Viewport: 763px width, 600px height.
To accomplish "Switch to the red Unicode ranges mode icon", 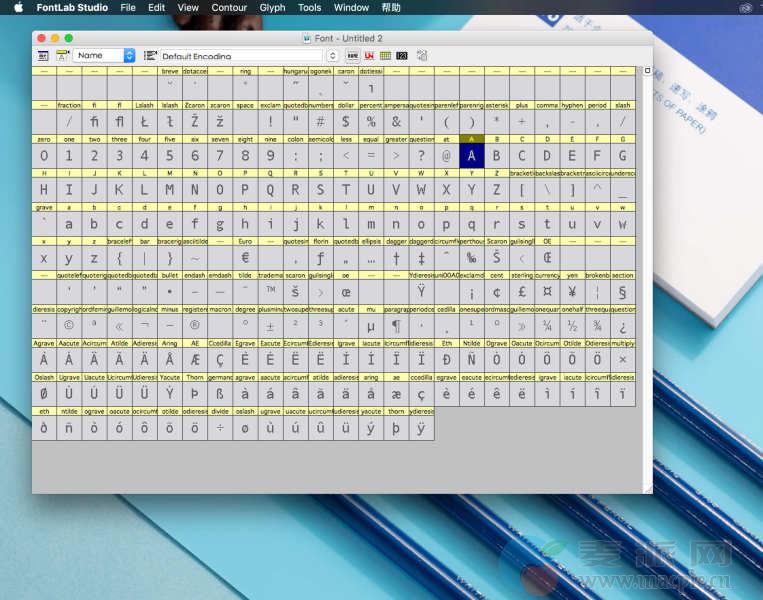I will coord(370,56).
